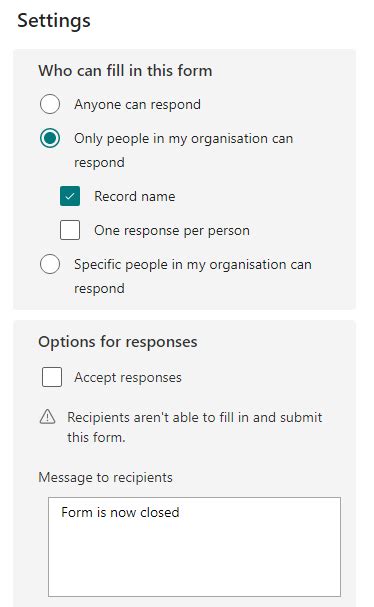This screenshot has width=374, height=607.
Task: Click the Message to recipients label
Action: [105, 477]
